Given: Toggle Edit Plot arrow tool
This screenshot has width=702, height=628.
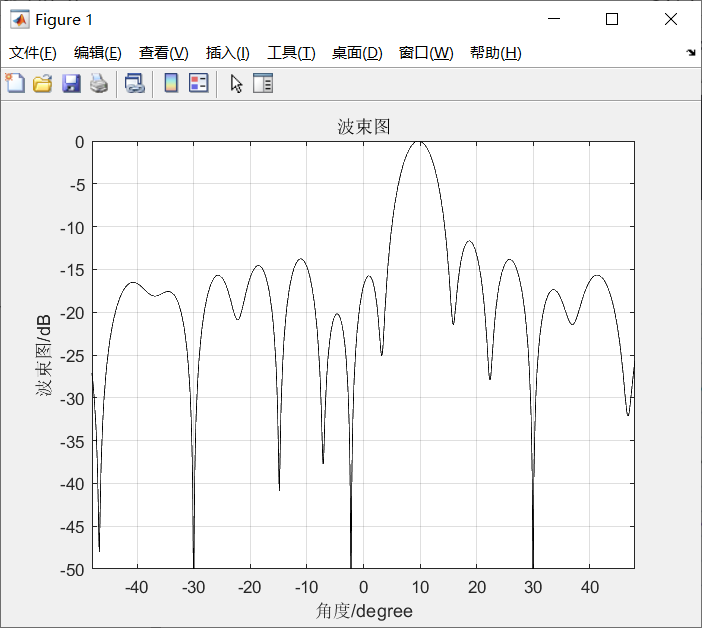Looking at the screenshot, I should coord(236,84).
